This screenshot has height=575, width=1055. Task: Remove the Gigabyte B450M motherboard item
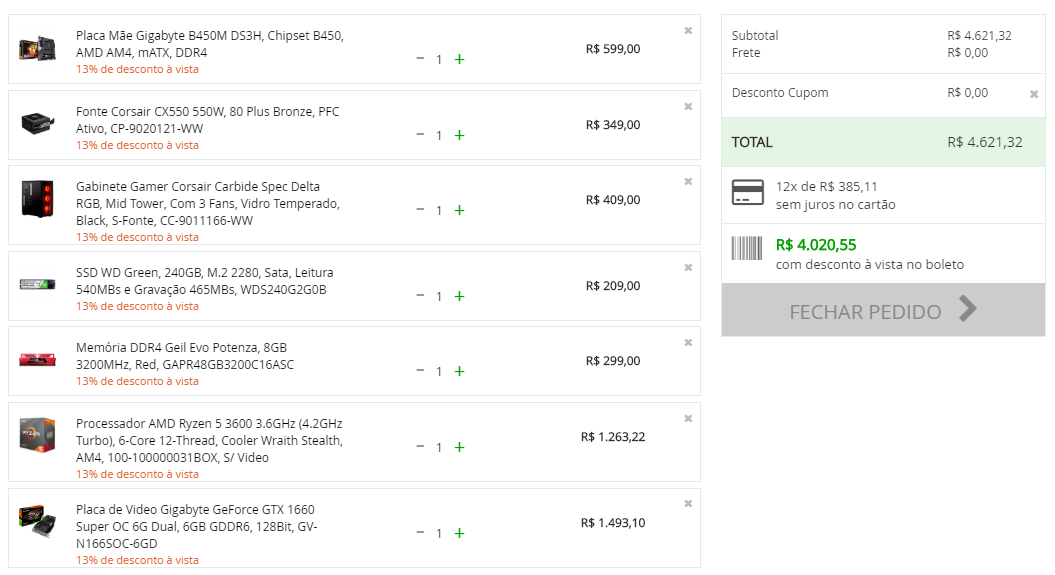coord(688,30)
